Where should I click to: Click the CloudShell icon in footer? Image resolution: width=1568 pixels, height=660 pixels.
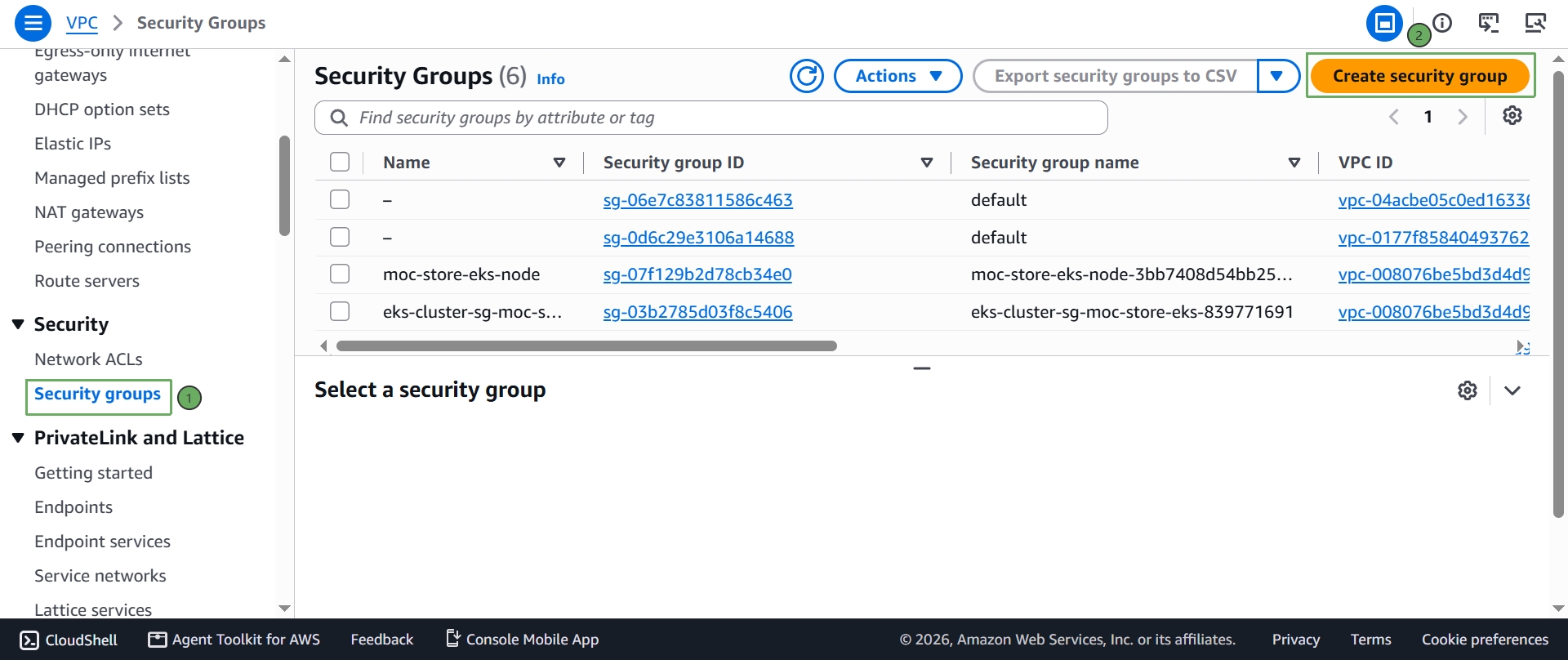click(29, 640)
